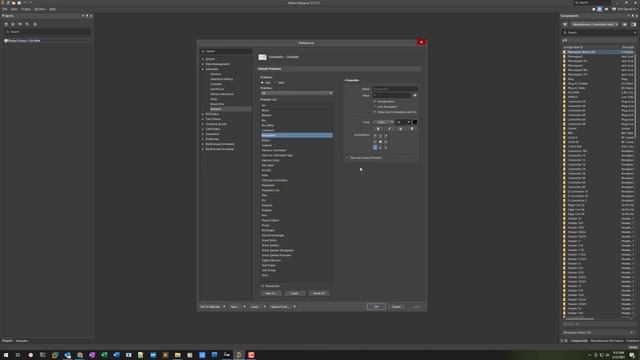Open the Window menu
Screen dimensions: 640x360
40,9
